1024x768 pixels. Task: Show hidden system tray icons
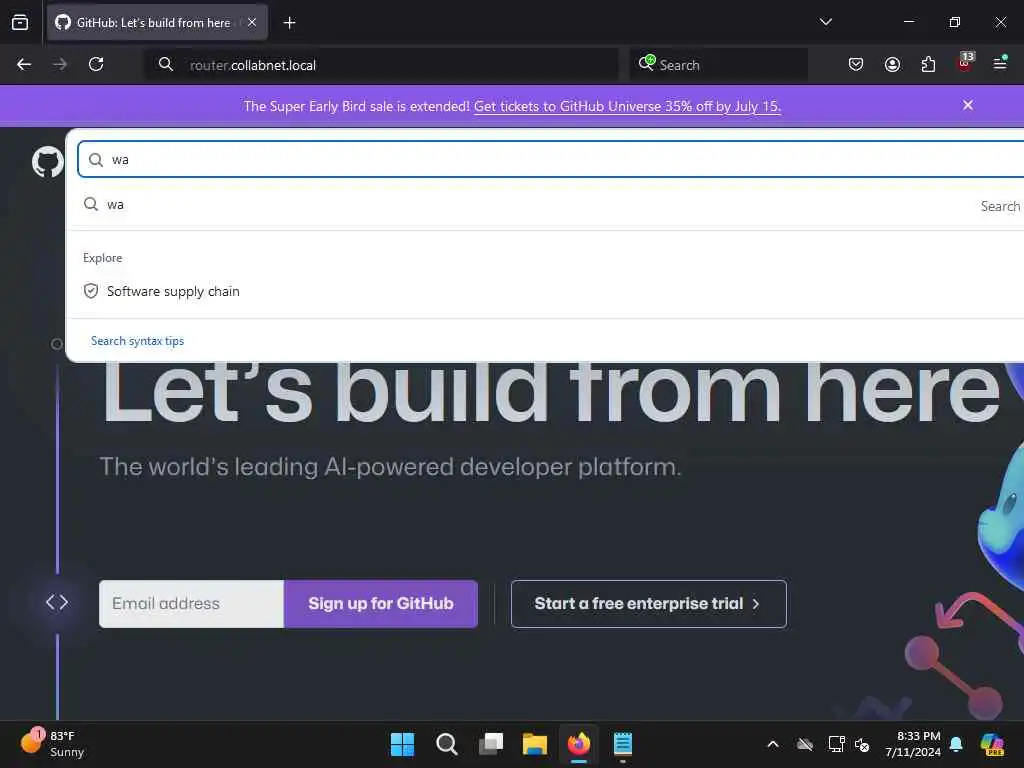(x=773, y=744)
